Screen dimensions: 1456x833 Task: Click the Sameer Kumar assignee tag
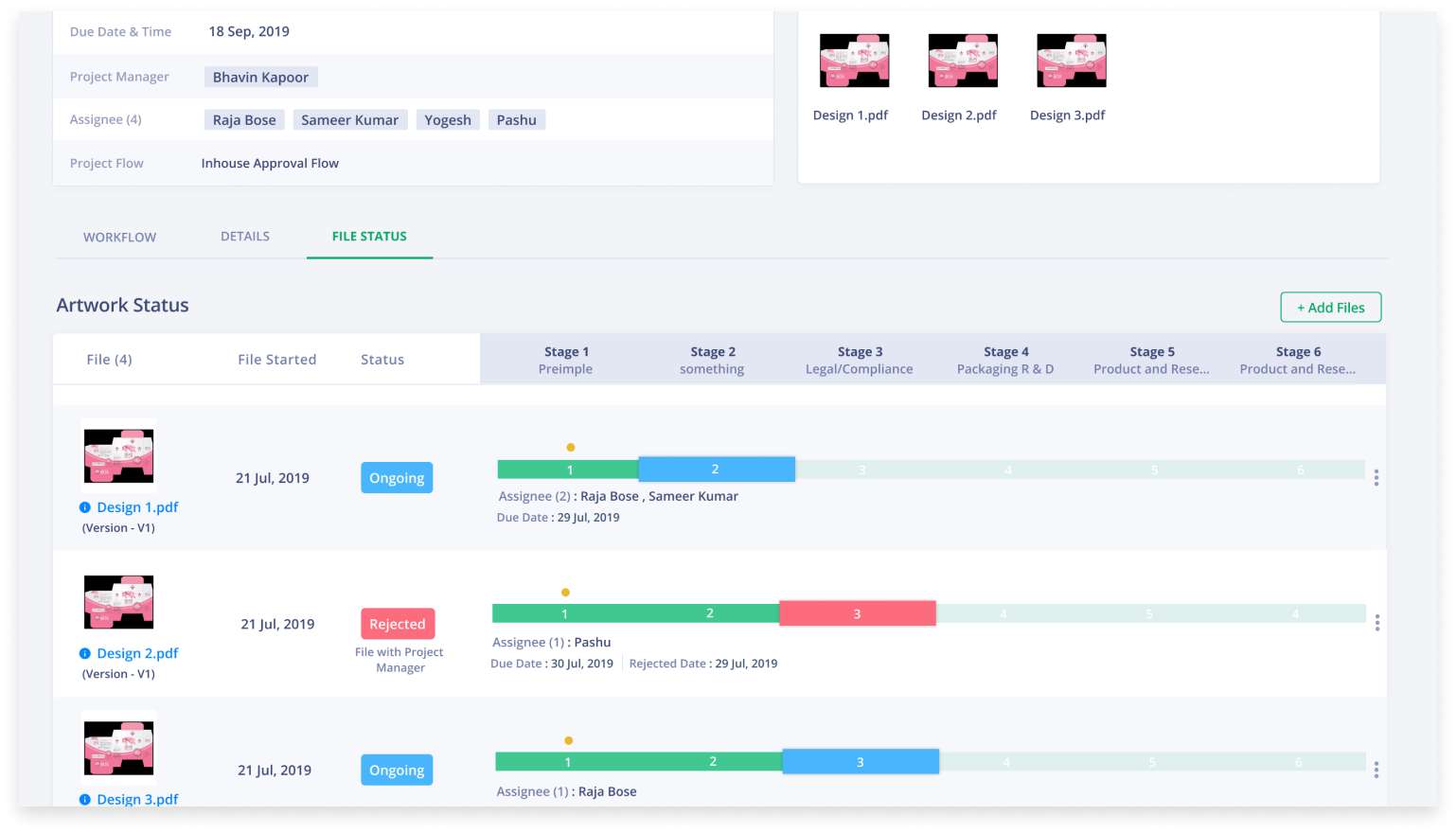click(x=350, y=120)
